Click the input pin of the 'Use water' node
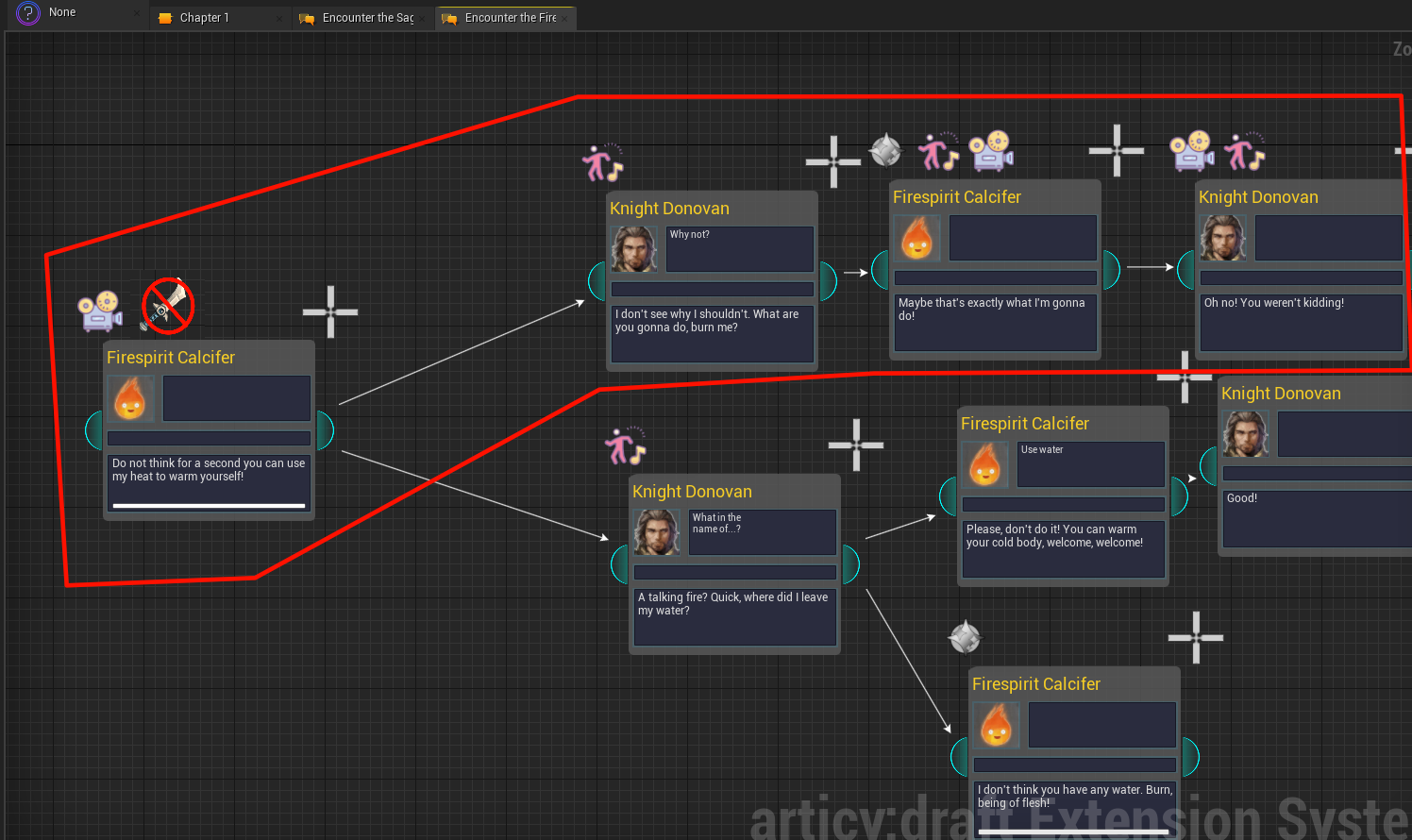 tap(948, 496)
